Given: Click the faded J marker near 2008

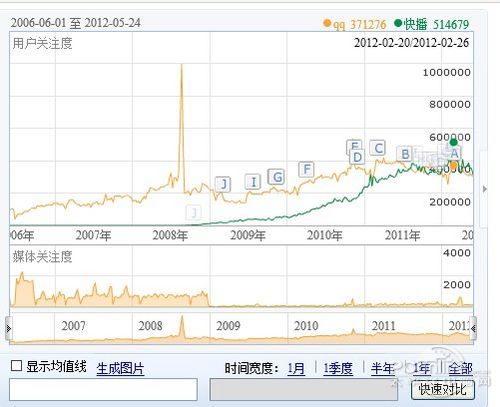Looking at the screenshot, I should 194,212.
